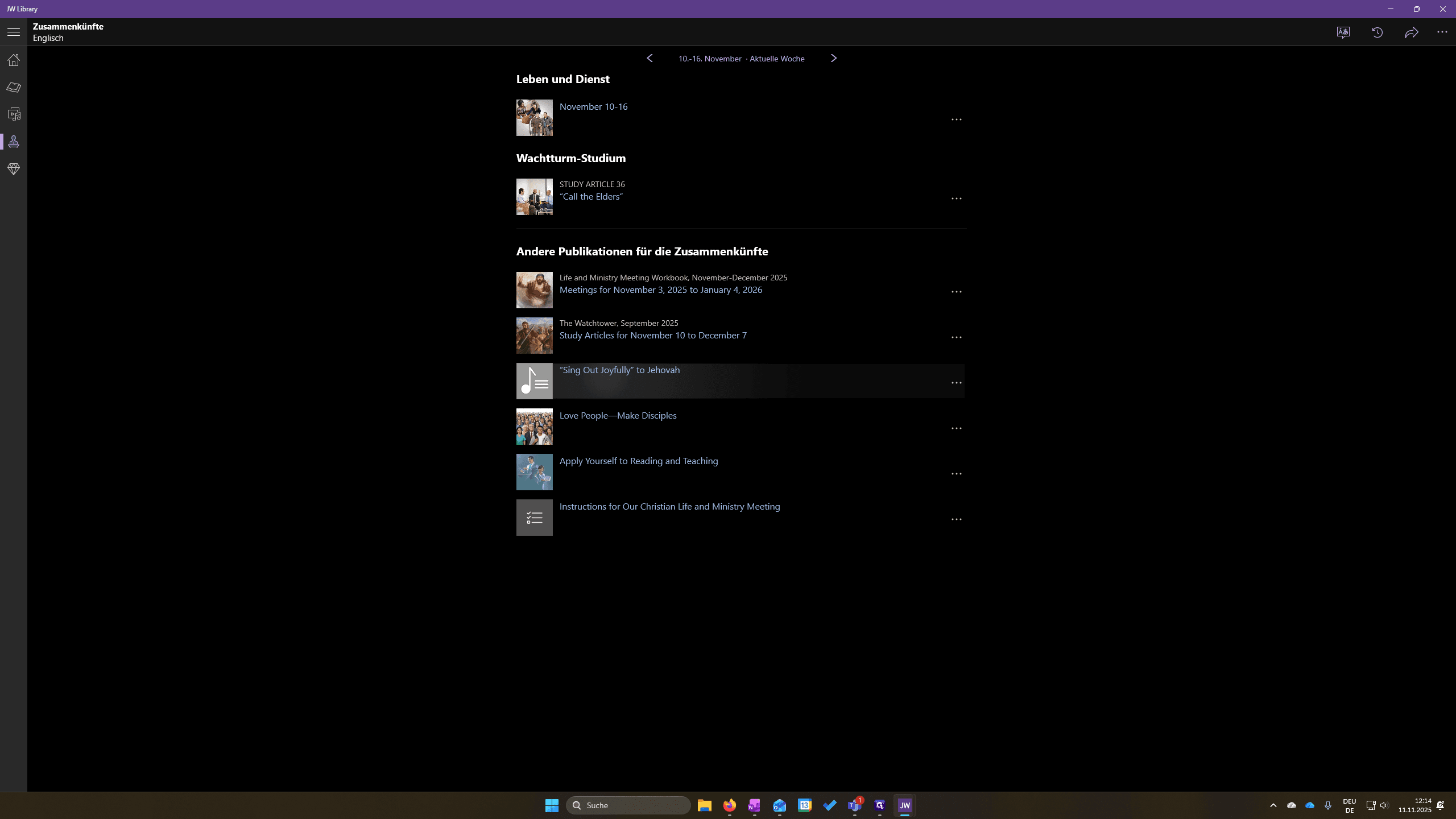Viewport: 1456px width, 819px height.
Task: Go to the Home section in sidebar
Action: tap(14, 60)
